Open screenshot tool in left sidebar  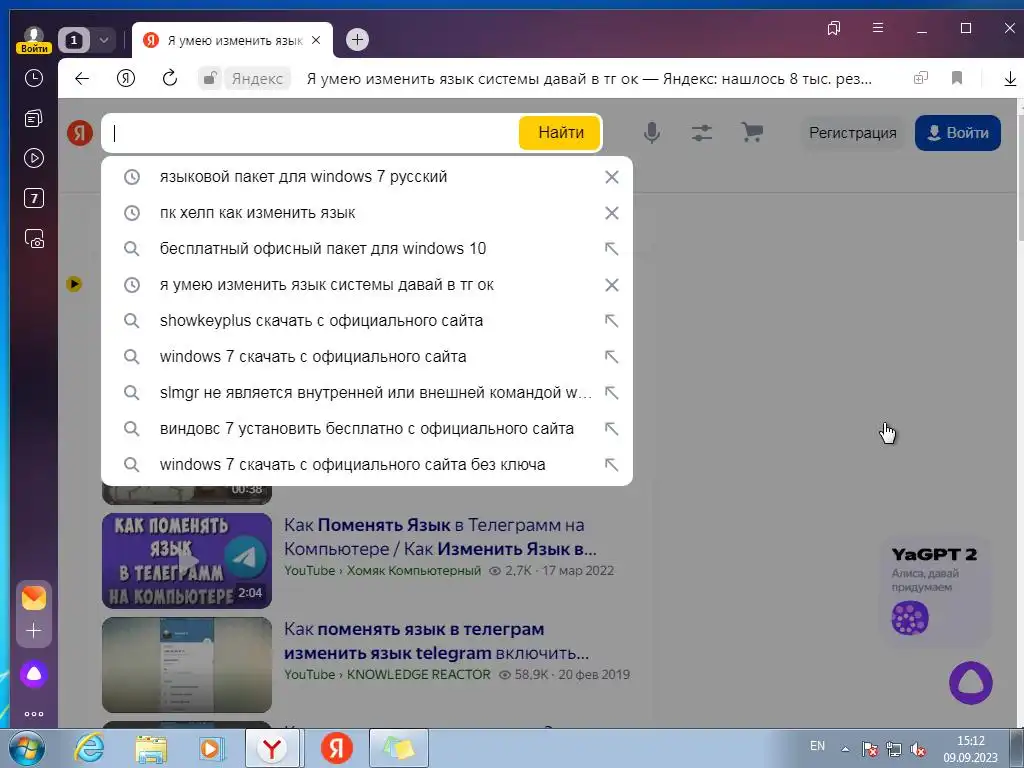(x=33, y=238)
